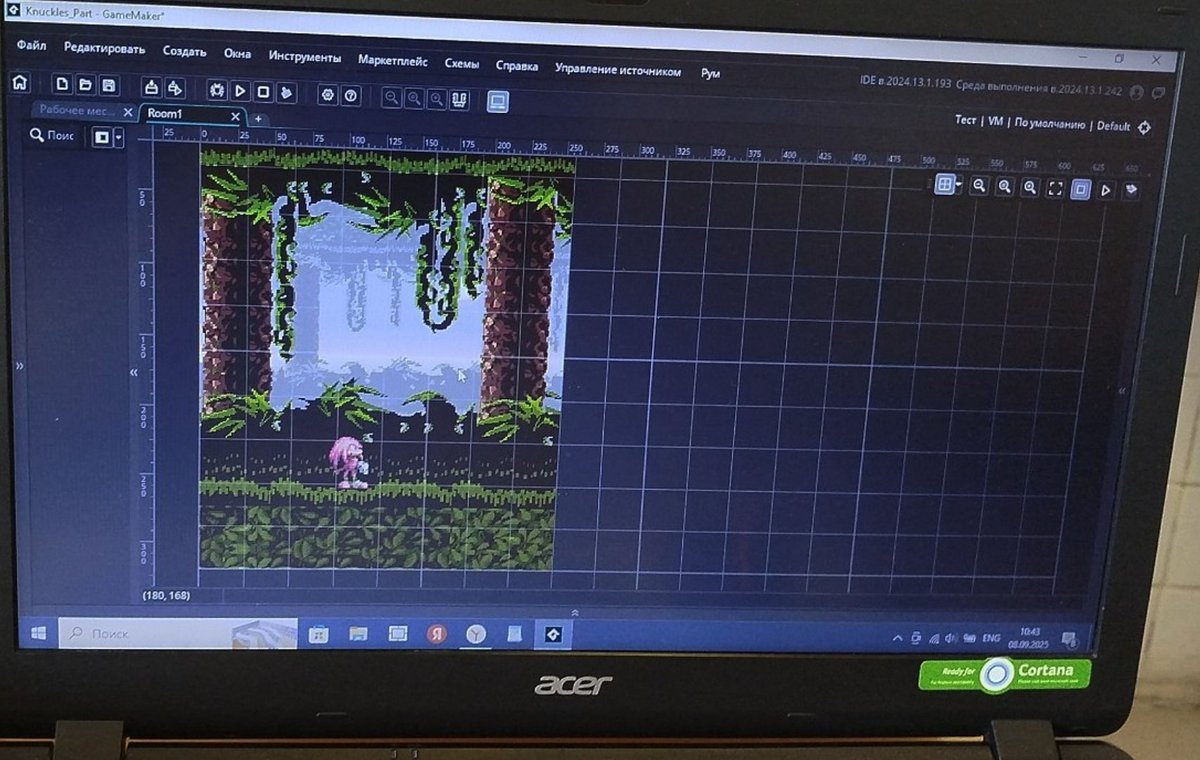Open the Окна menu

coord(237,53)
